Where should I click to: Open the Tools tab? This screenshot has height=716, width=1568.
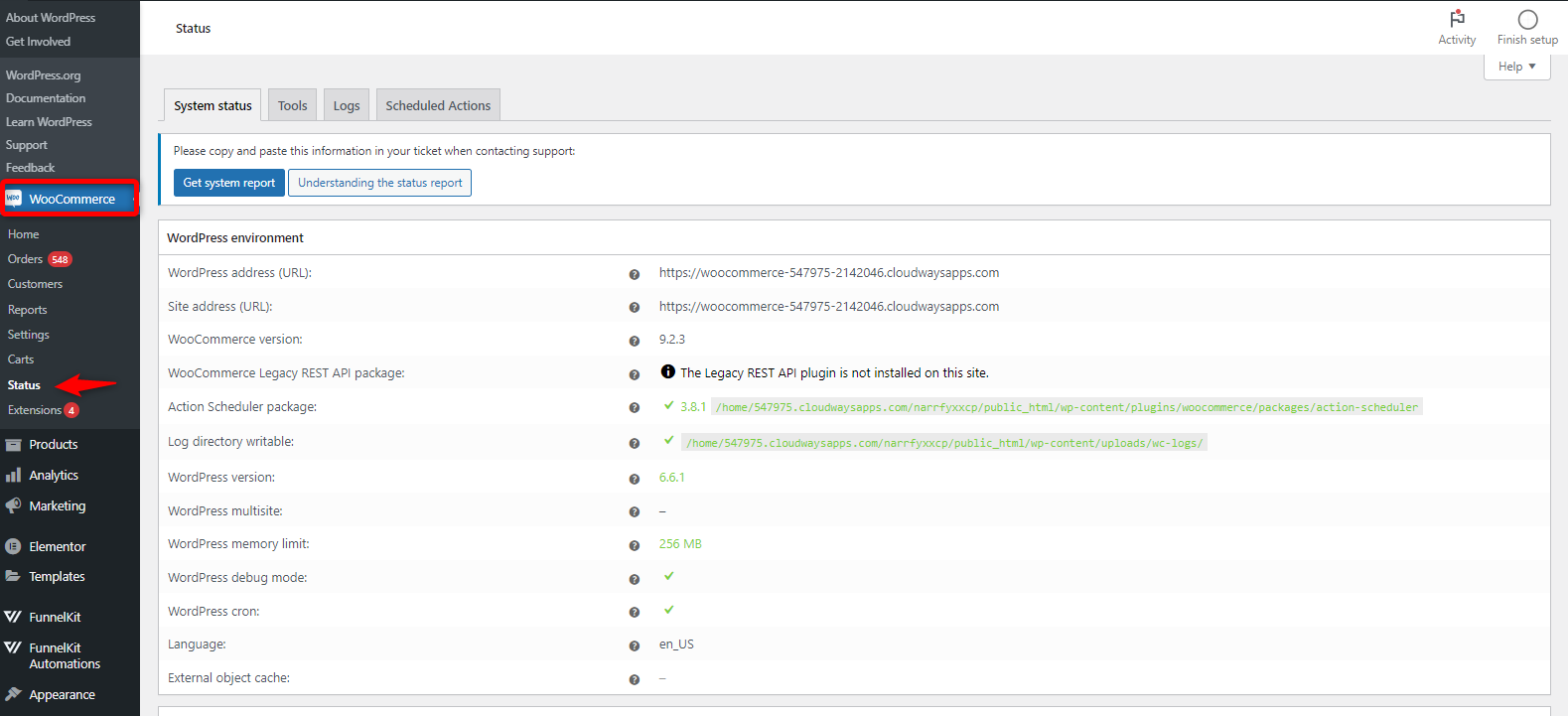coord(292,105)
